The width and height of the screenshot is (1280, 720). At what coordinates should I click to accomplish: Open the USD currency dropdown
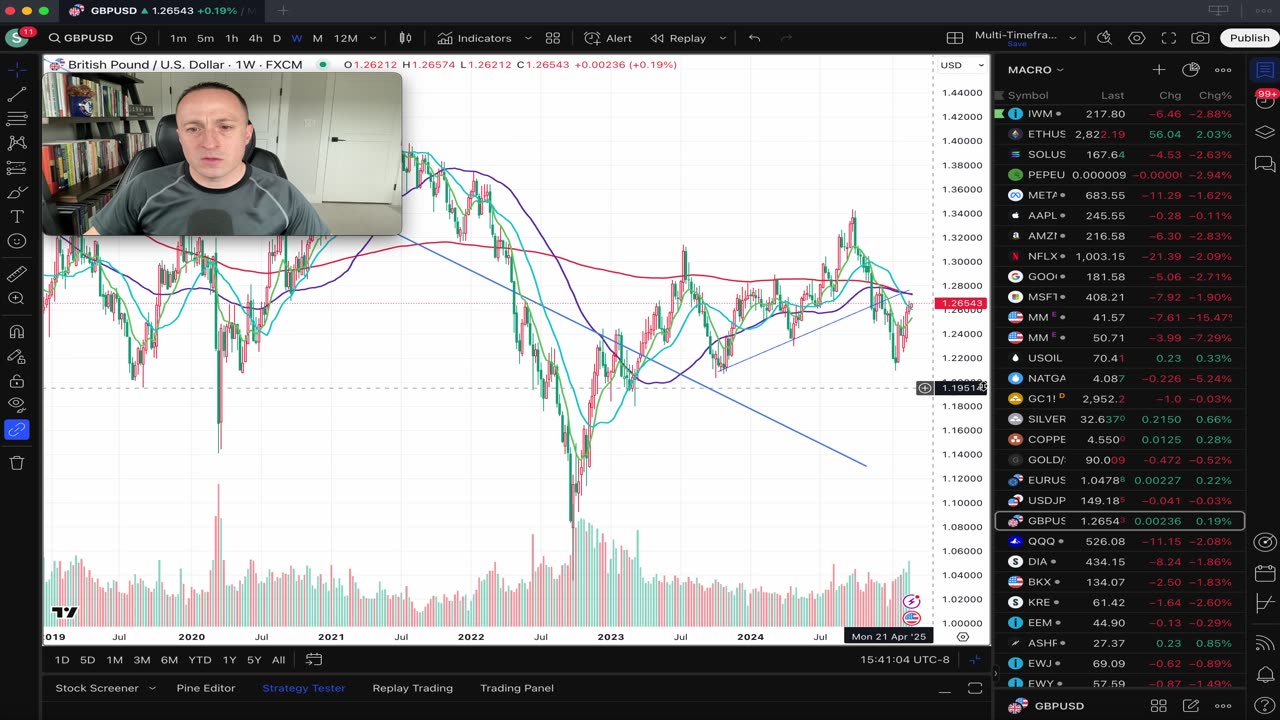(961, 65)
